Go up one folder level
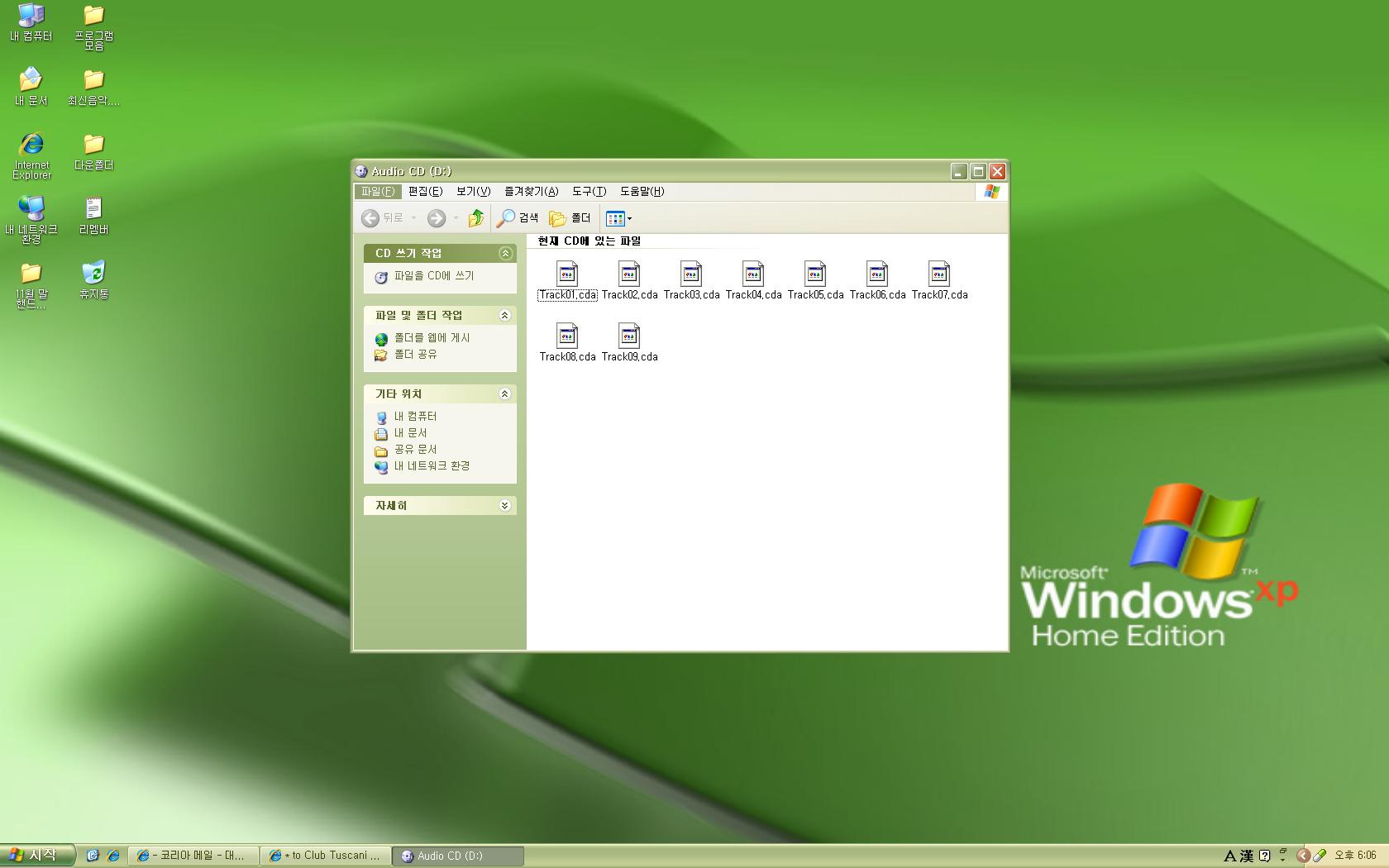 click(476, 218)
